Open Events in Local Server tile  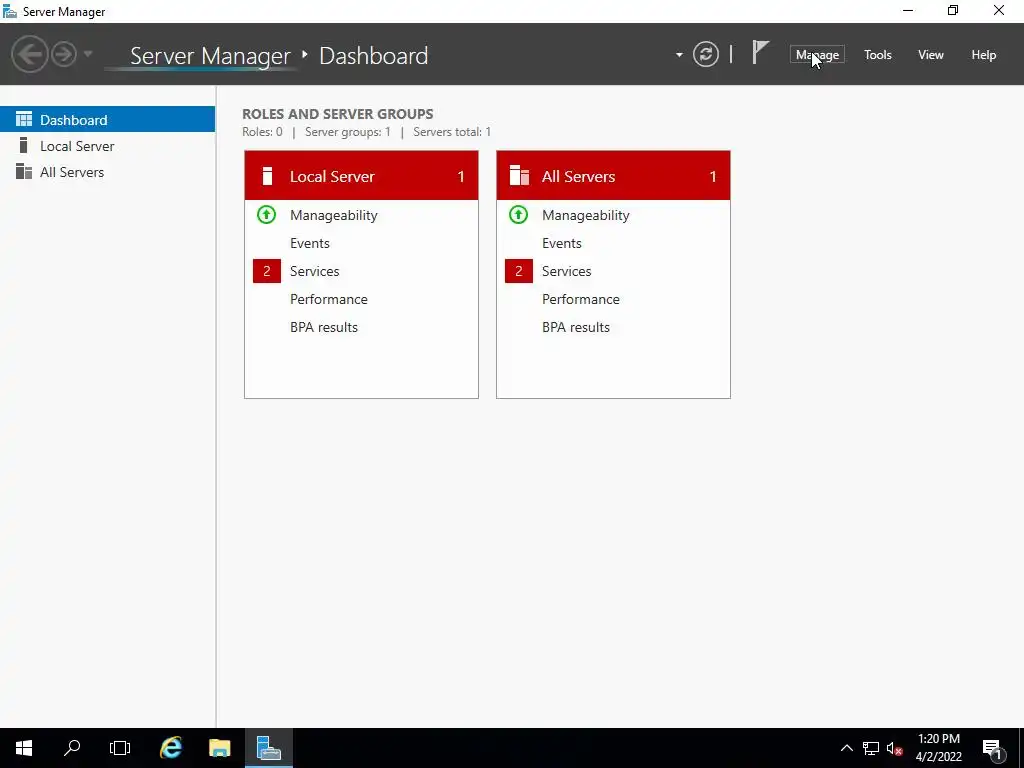(310, 243)
